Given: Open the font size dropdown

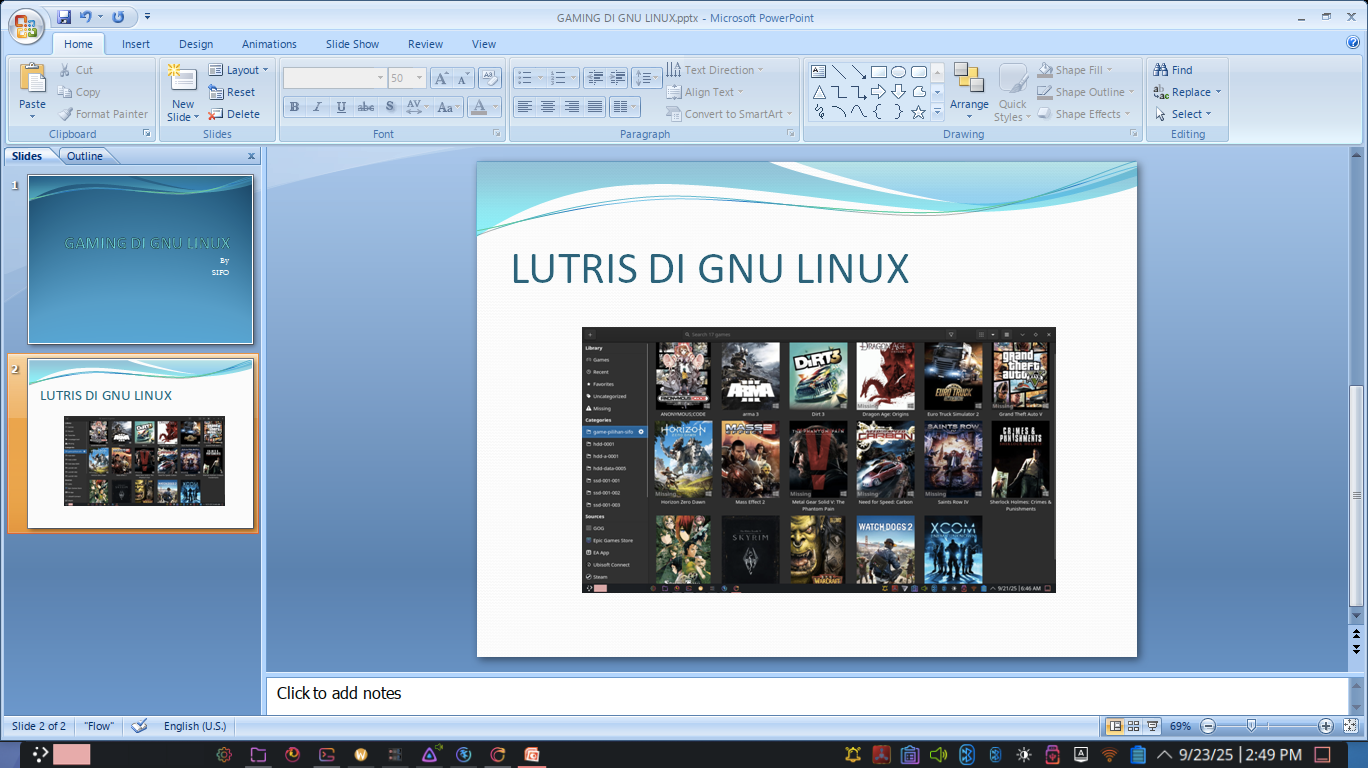Looking at the screenshot, I should coord(420,78).
